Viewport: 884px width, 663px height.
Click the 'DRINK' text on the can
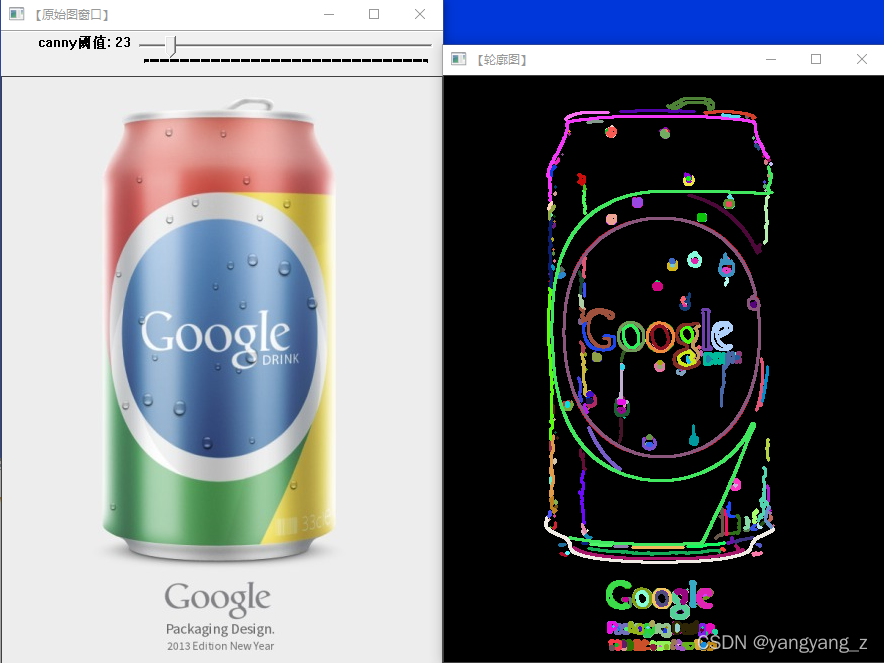pyautogui.click(x=280, y=359)
